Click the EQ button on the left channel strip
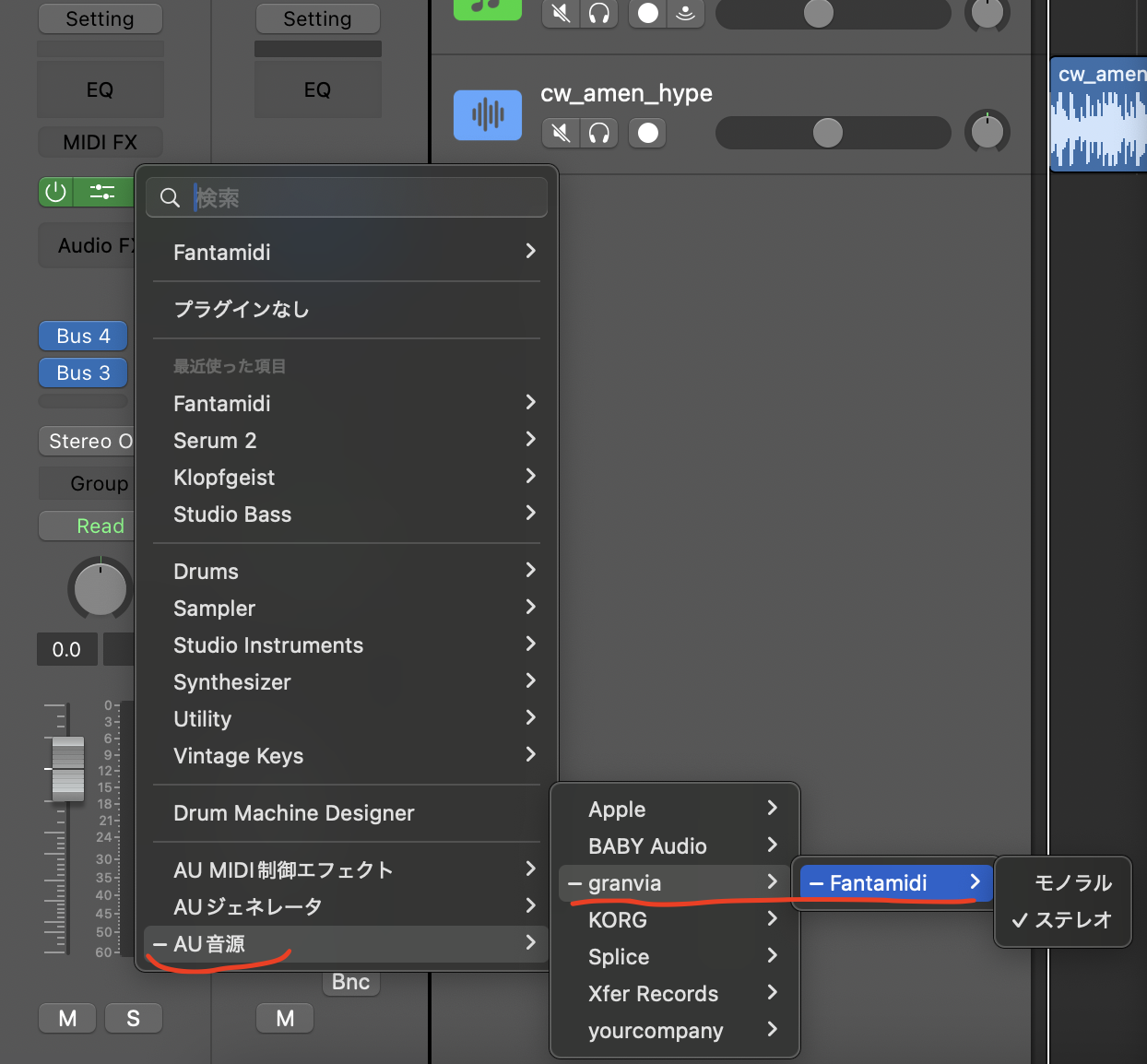Image resolution: width=1147 pixels, height=1064 pixels. (x=100, y=89)
